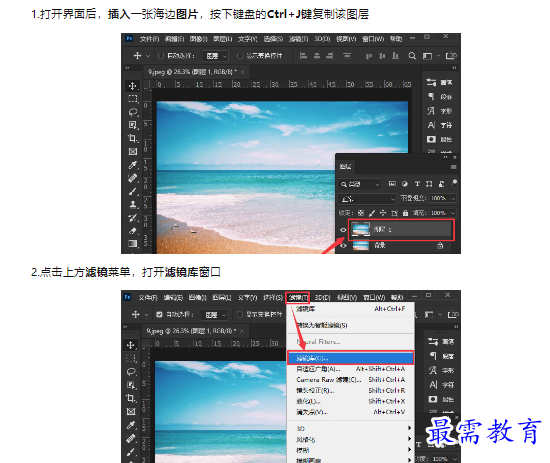Select Eyedropper tool in step 1 screenshot

(x=133, y=165)
